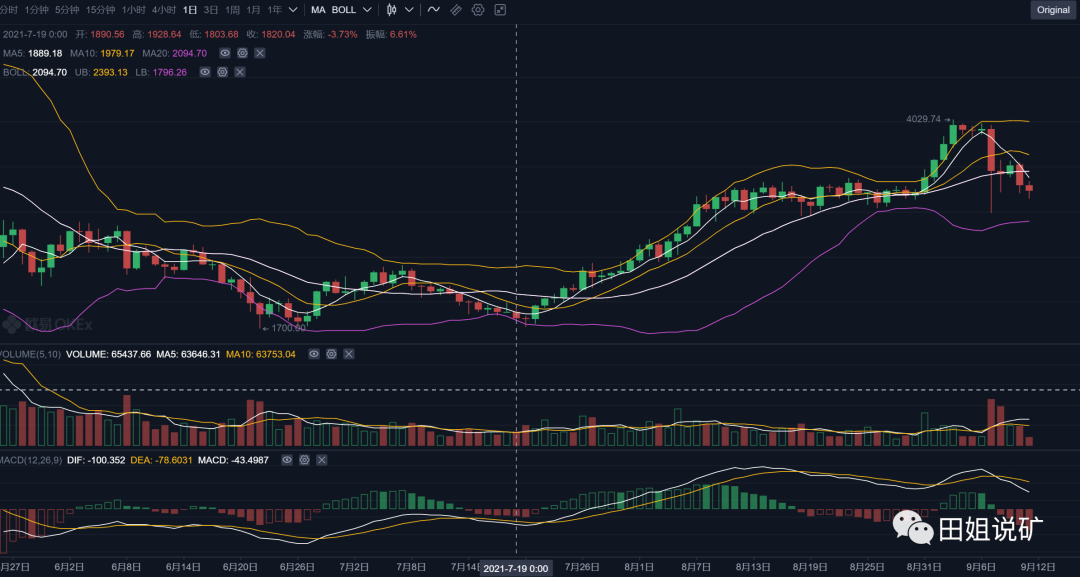Click the UB value 2393.13

point(110,72)
